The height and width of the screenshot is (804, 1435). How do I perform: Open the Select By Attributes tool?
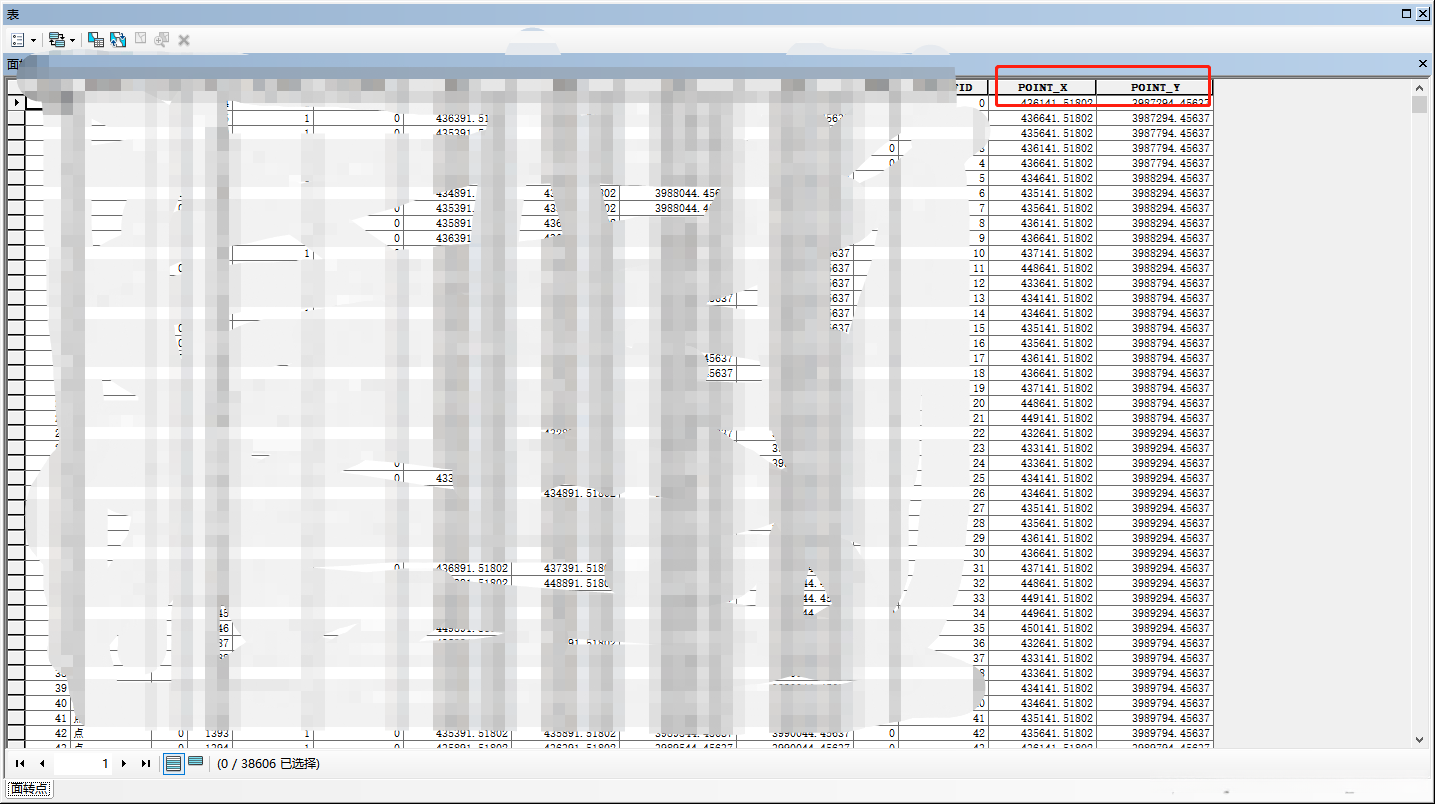(96, 40)
